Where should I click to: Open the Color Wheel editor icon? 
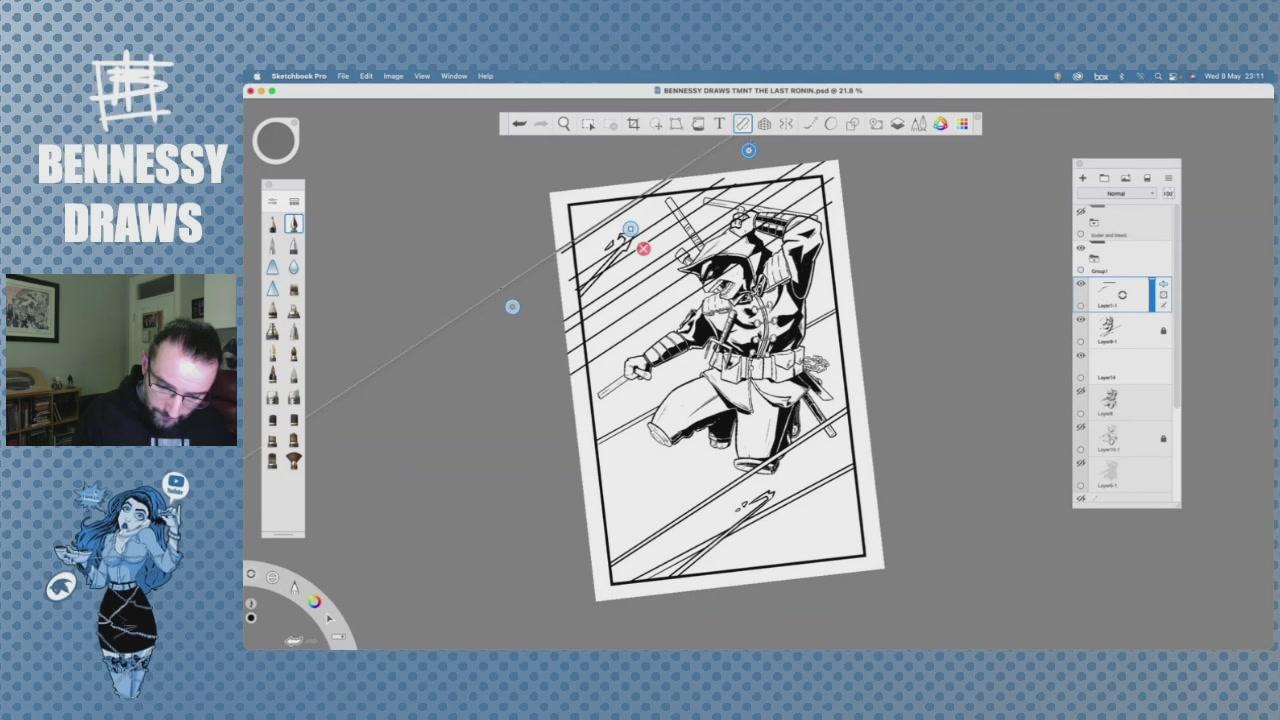[x=940, y=124]
